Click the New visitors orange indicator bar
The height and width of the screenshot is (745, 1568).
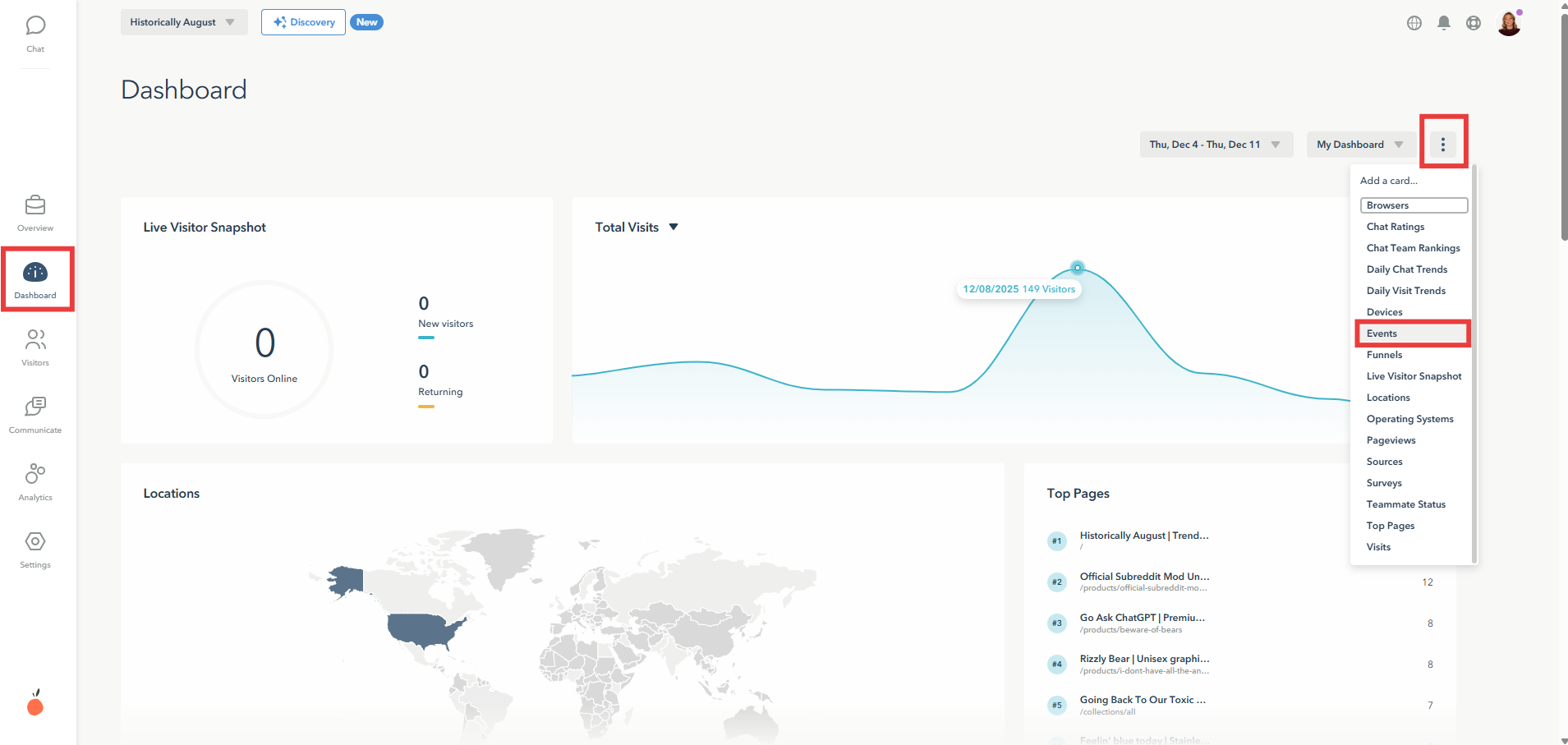(425, 338)
